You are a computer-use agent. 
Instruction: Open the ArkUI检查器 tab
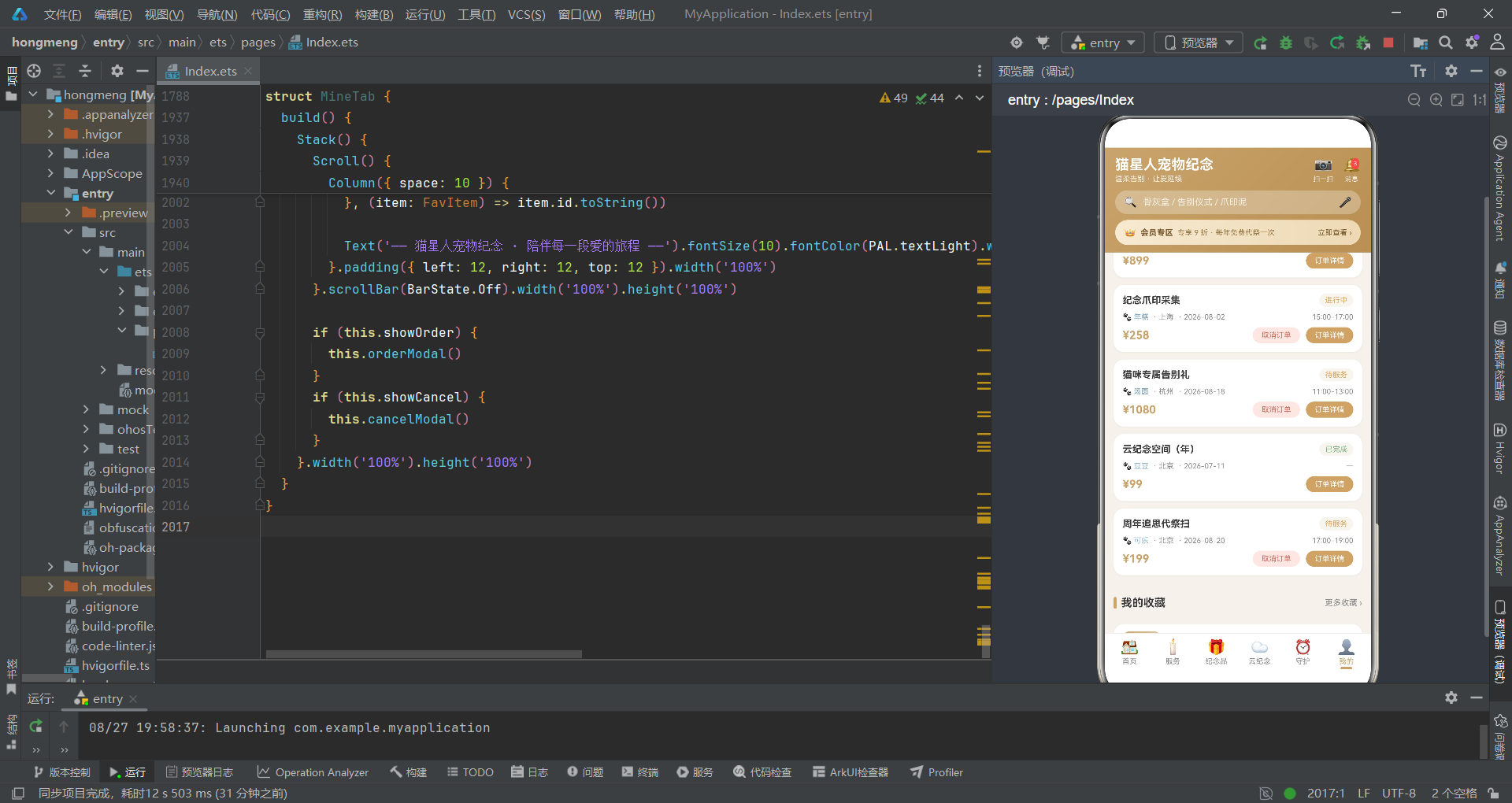click(850, 772)
